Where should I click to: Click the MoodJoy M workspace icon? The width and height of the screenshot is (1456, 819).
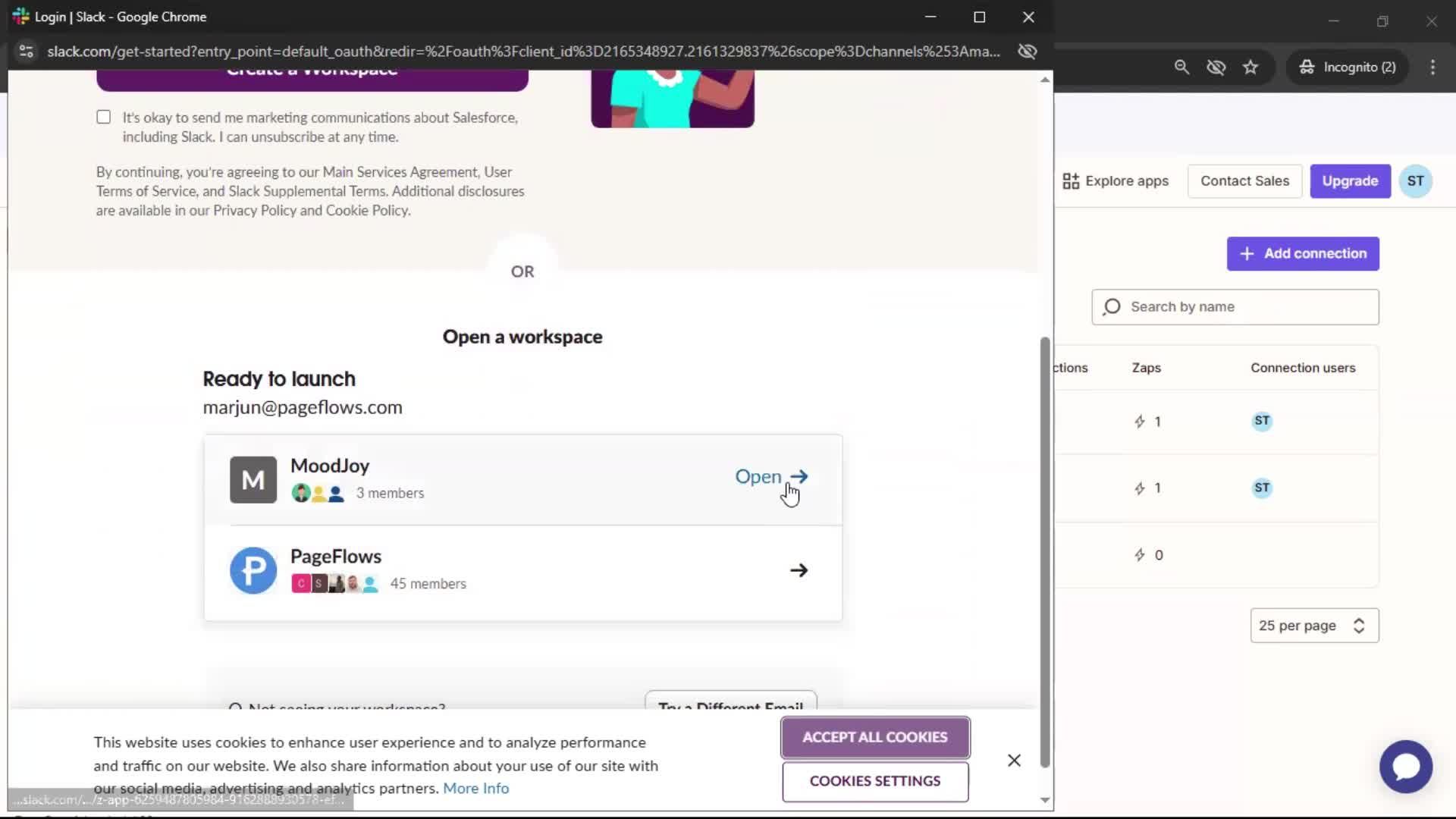click(253, 479)
